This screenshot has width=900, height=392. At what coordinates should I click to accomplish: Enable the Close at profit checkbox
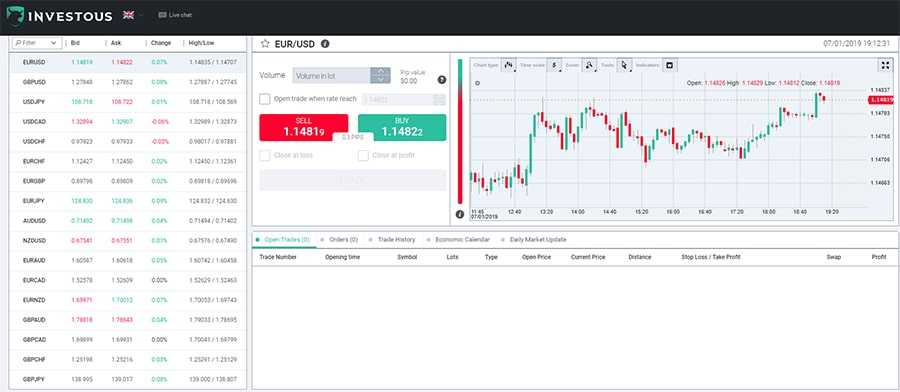[x=363, y=156]
